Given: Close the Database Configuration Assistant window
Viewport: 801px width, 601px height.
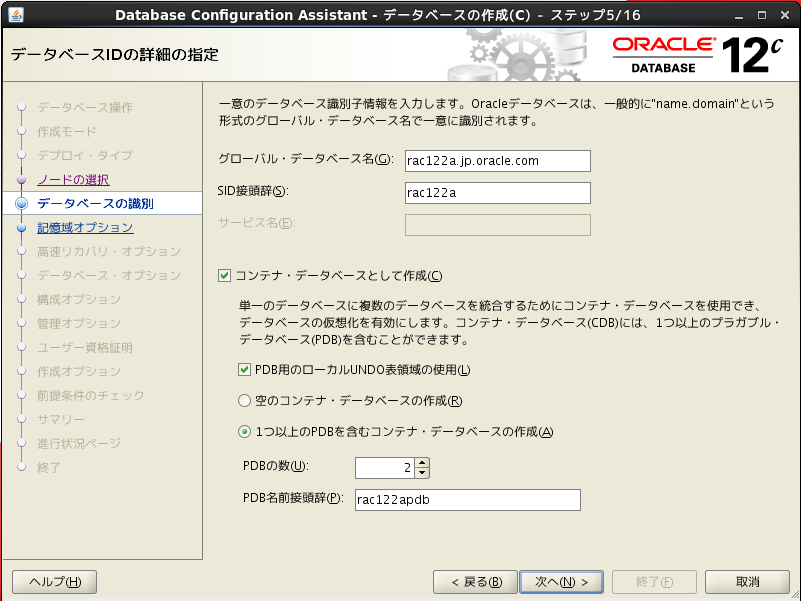Looking at the screenshot, I should click(785, 15).
